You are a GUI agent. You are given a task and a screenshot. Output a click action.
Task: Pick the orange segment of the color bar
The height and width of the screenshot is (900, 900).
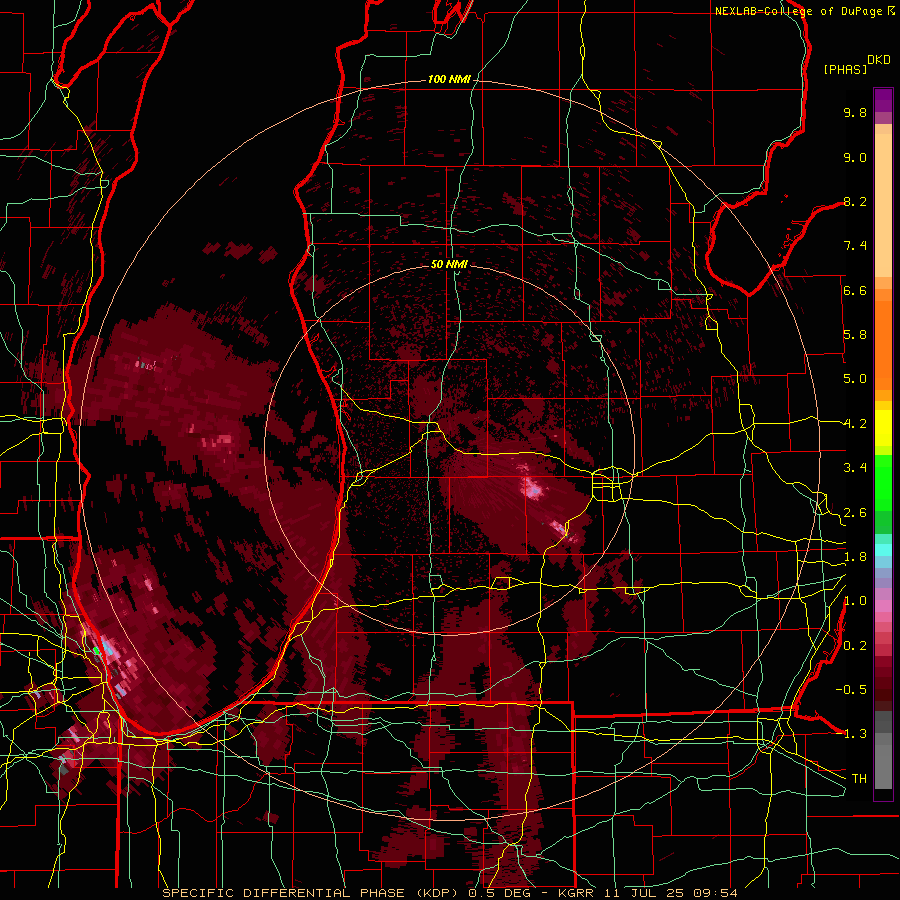(883, 344)
